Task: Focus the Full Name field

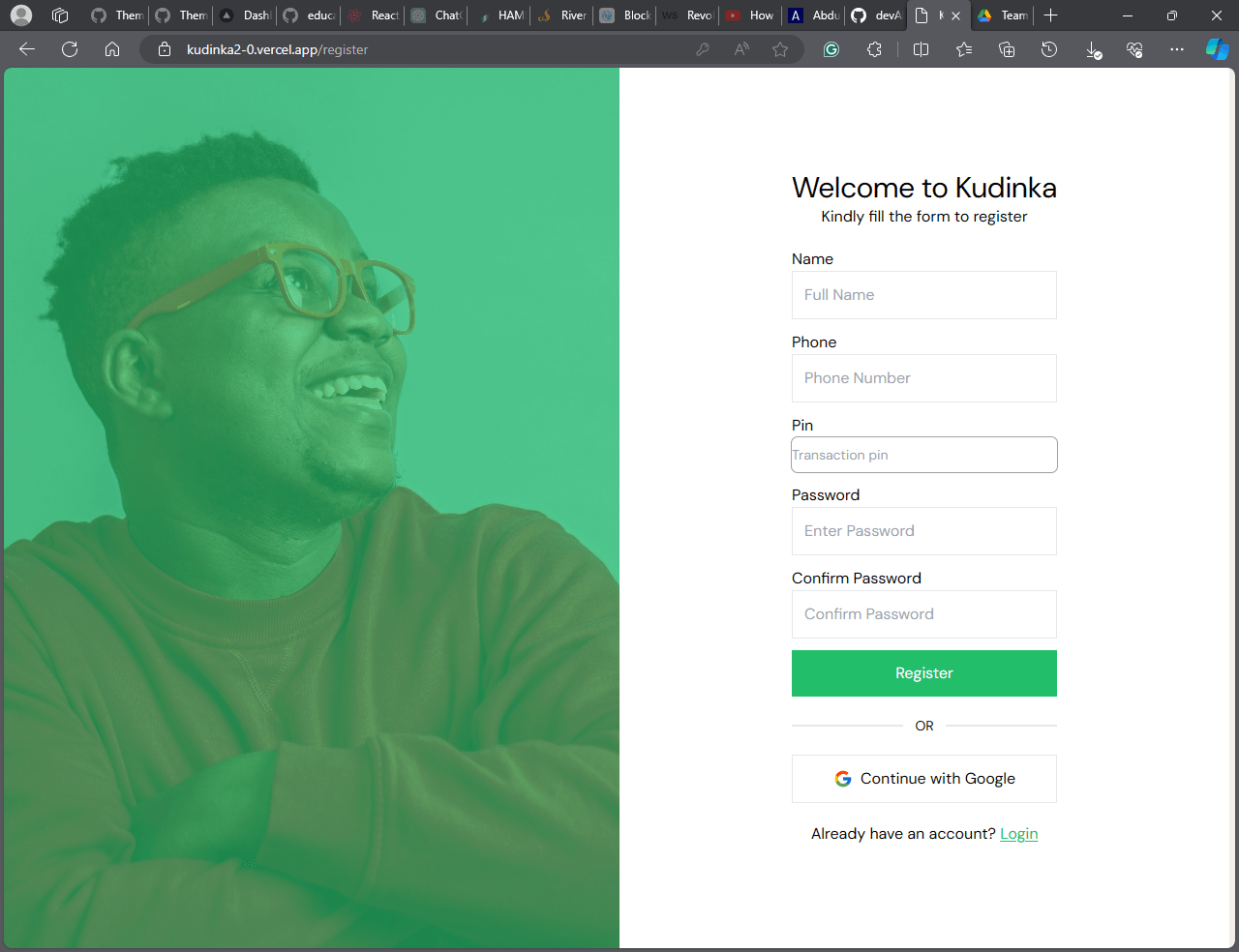Action: click(924, 295)
